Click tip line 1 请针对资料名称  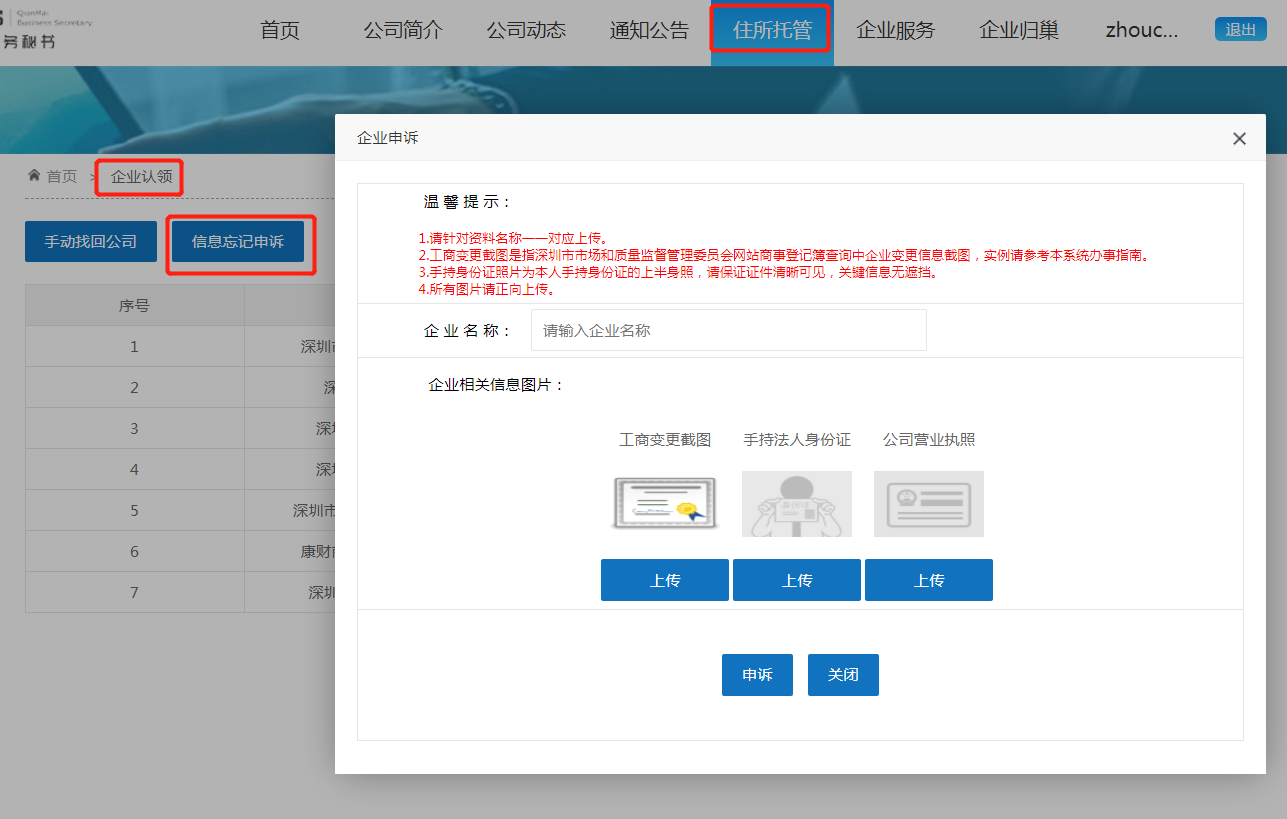pyautogui.click(x=514, y=239)
